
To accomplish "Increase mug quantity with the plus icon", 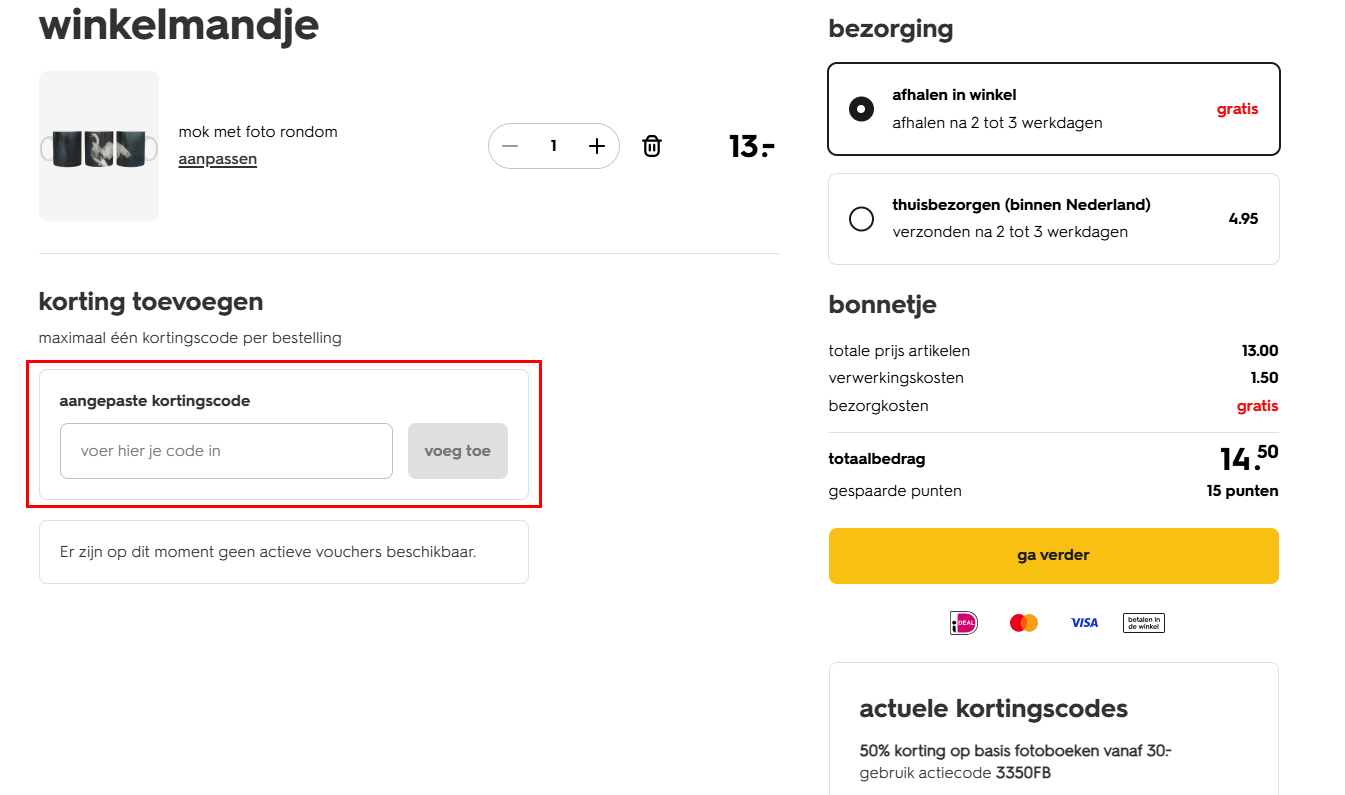I will point(597,146).
